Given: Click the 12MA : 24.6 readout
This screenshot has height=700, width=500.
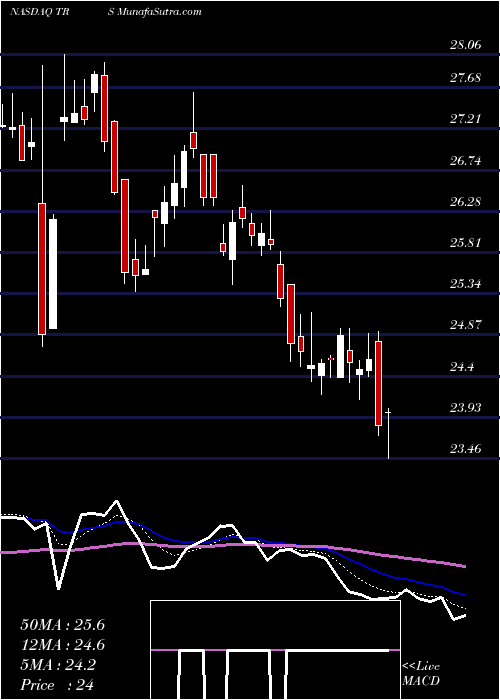Looking at the screenshot, I should pyautogui.click(x=62, y=645).
